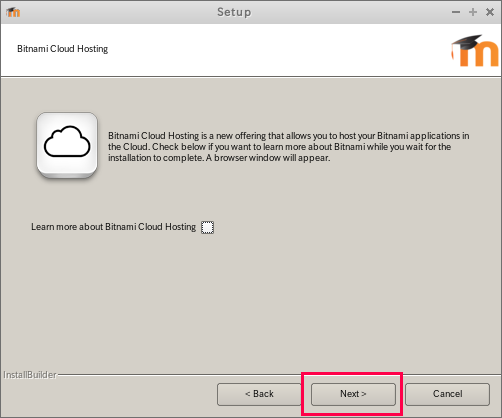Click the cloud hosting icon
Screen dimensions: 502x418
tap(67, 145)
